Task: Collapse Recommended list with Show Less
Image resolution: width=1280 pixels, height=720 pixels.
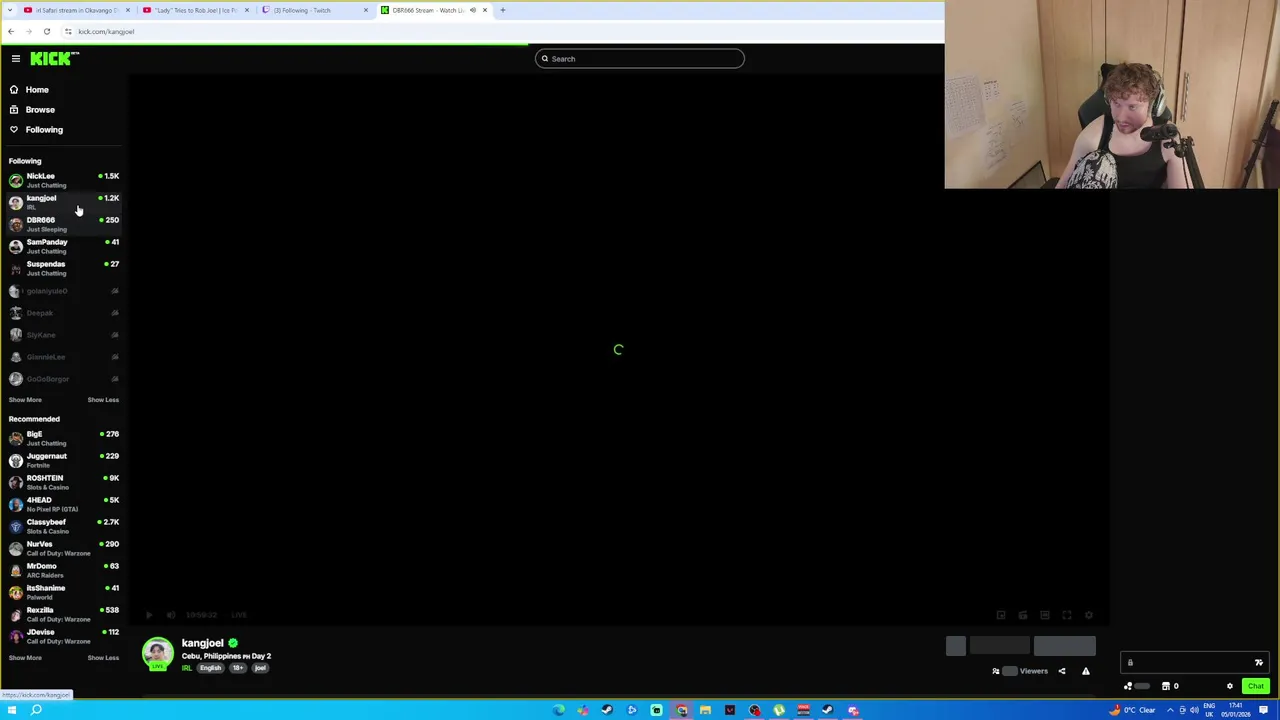Action: (x=103, y=658)
